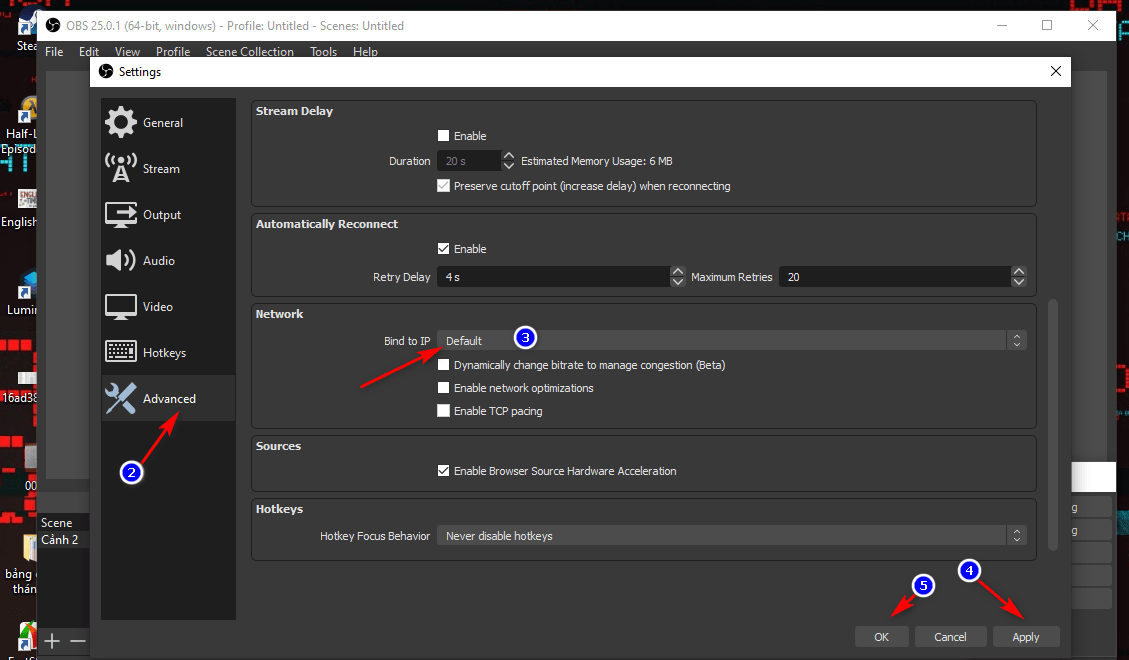Click the plus icon under Scenes list

(x=53, y=641)
